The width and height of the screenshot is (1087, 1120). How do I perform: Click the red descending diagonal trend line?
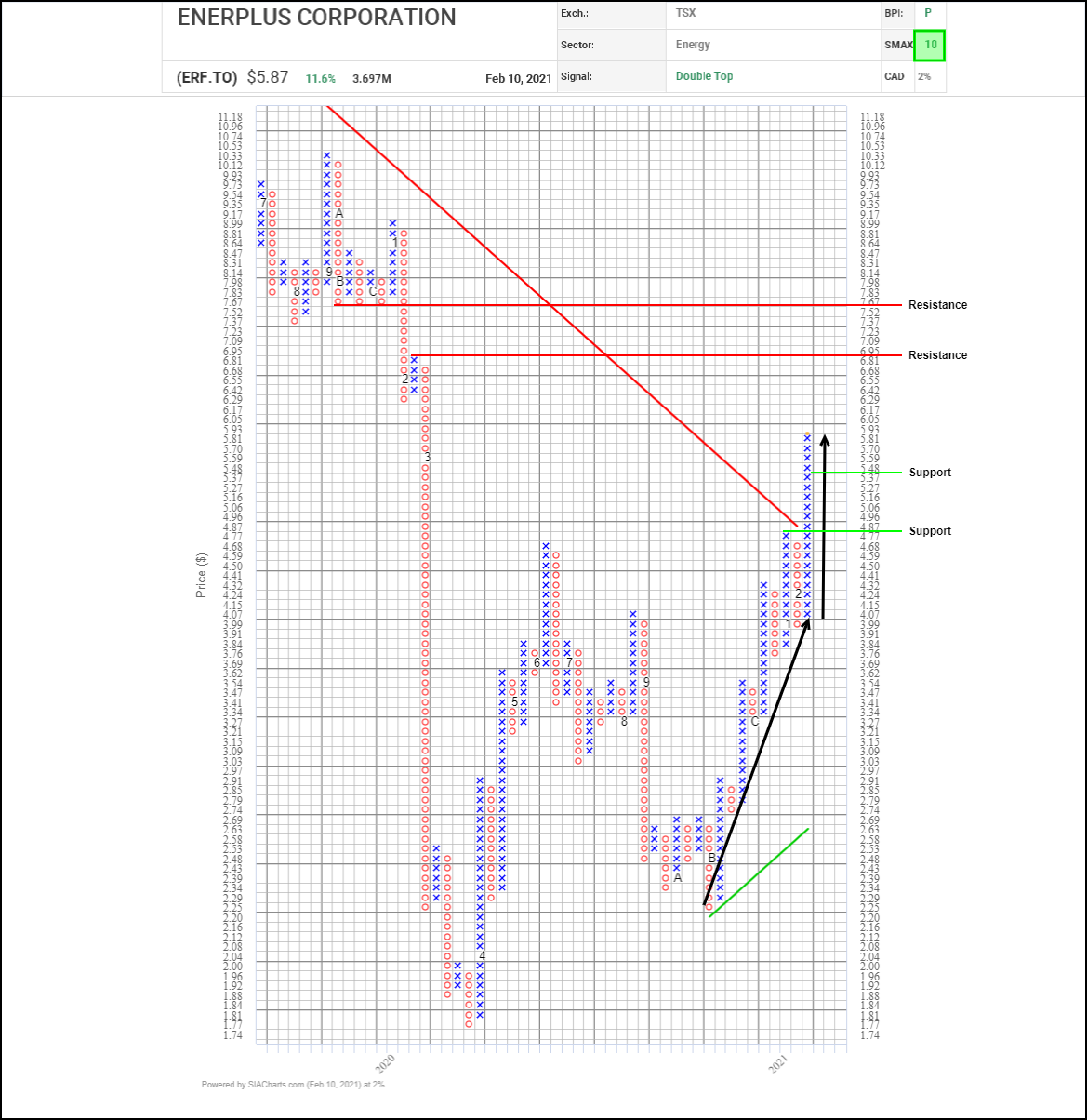pos(558,313)
